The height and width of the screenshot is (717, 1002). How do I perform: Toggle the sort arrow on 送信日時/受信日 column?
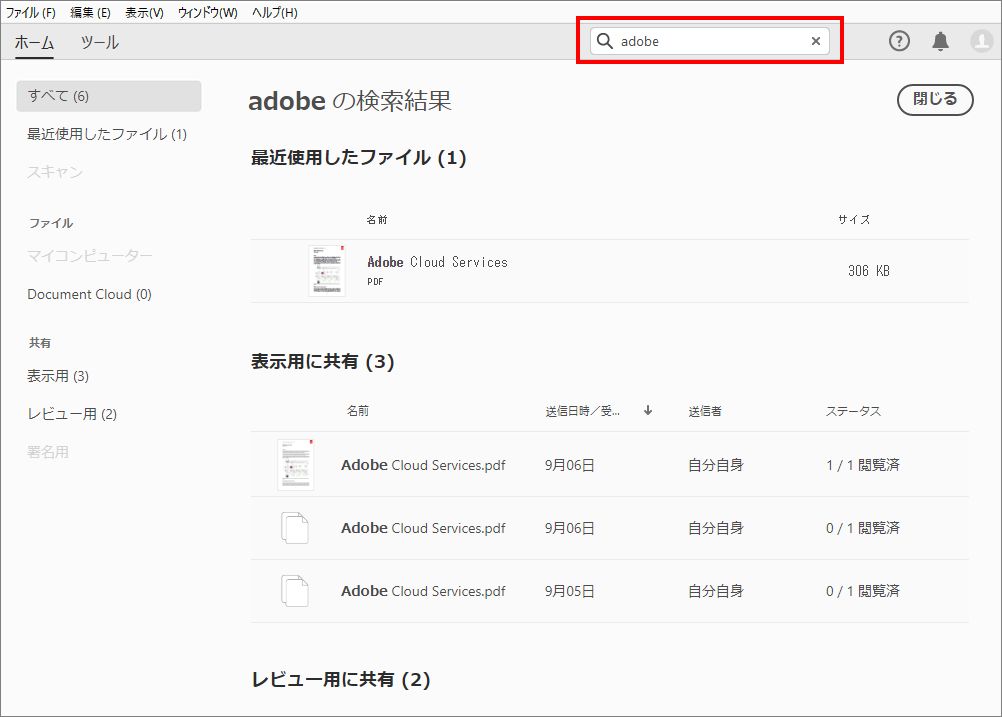[648, 410]
